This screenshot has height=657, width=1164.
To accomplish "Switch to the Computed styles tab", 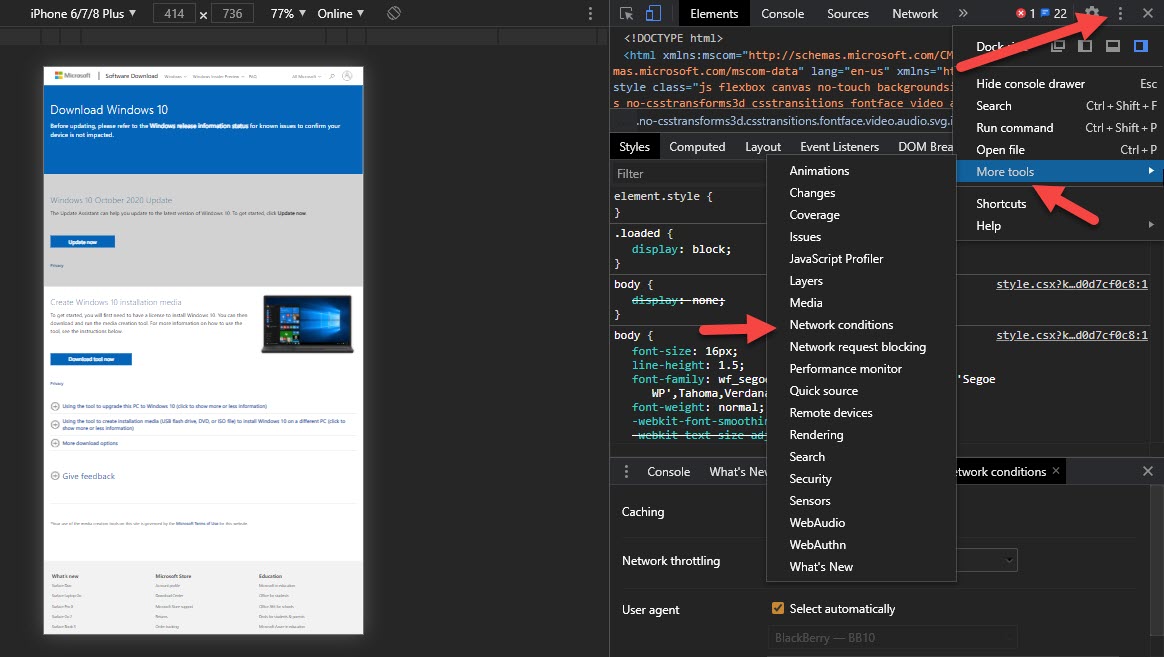I will [697, 147].
